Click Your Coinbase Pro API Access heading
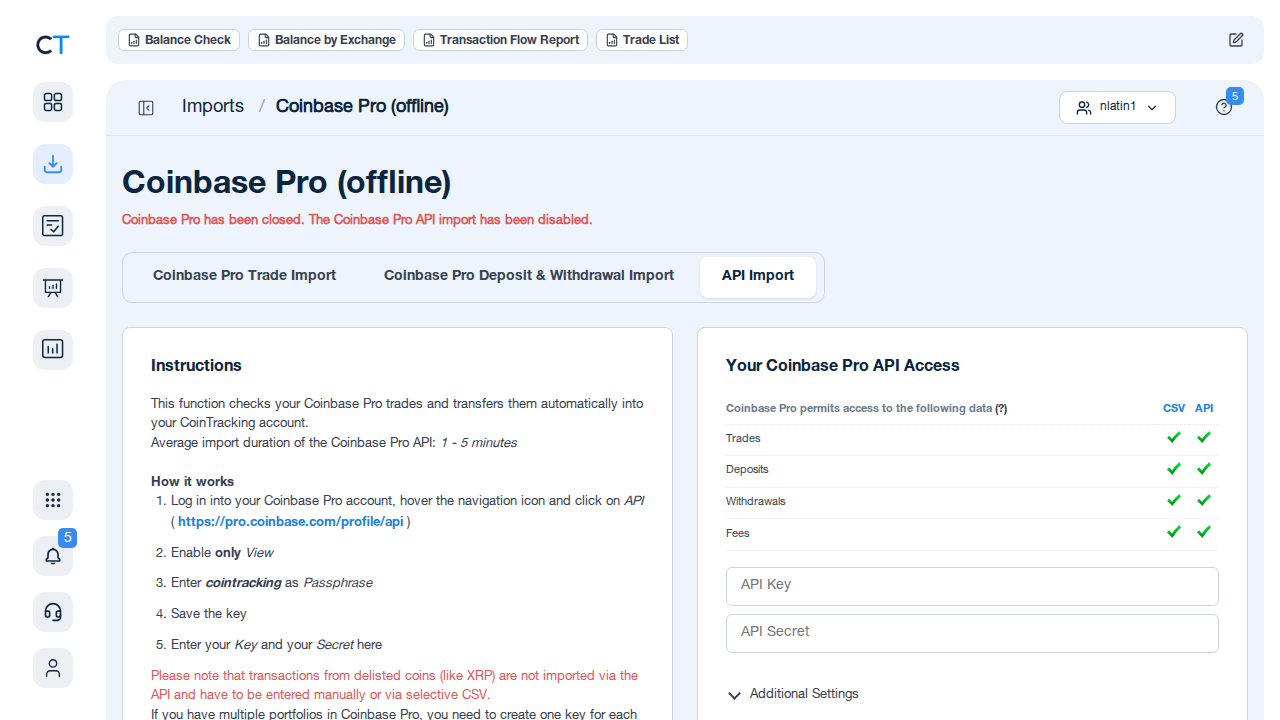 (843, 366)
